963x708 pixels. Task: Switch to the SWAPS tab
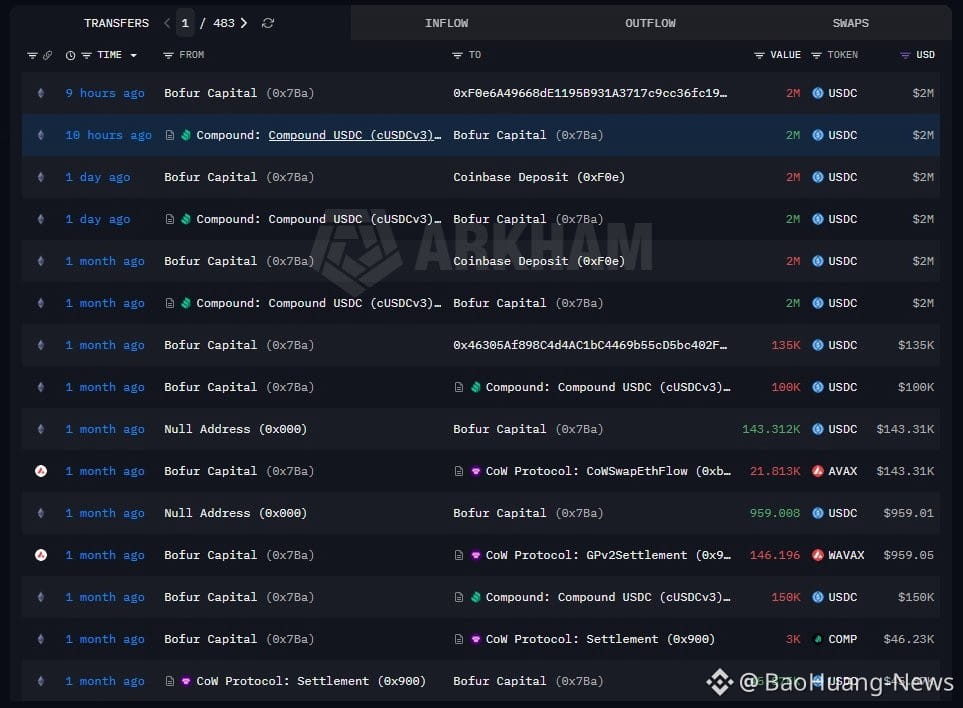(x=850, y=23)
